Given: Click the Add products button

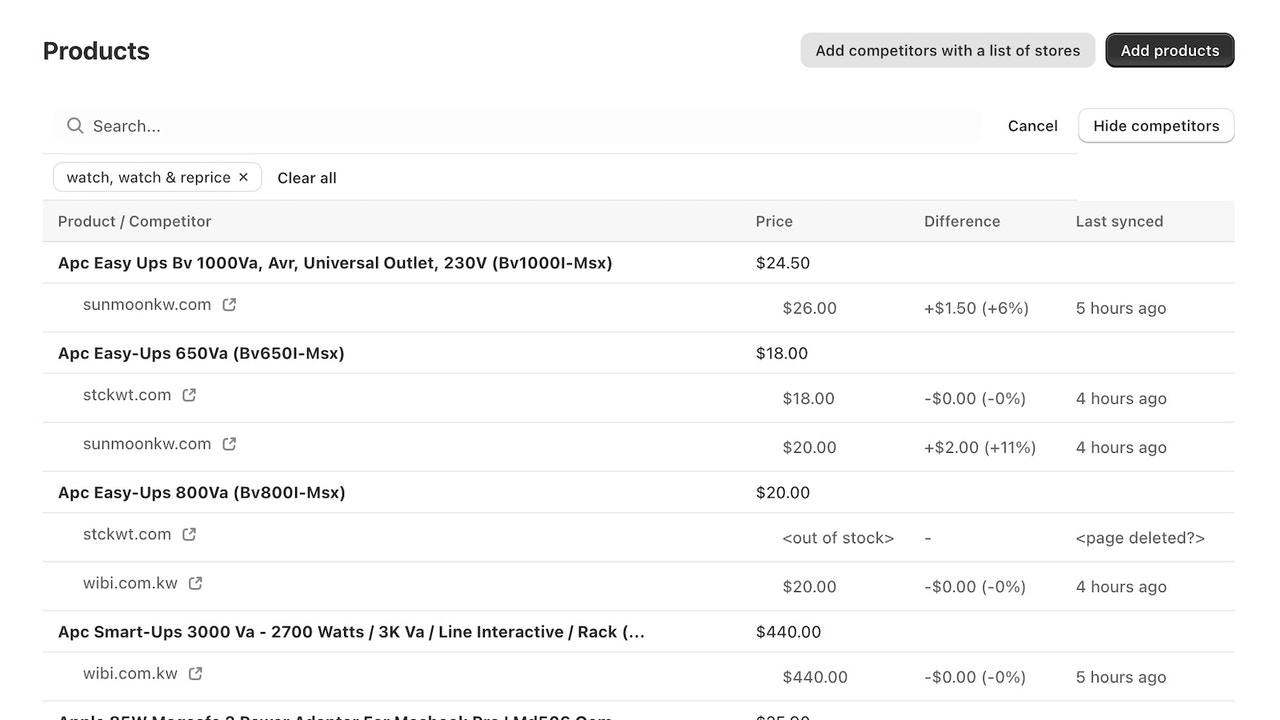Looking at the screenshot, I should pos(1170,51).
